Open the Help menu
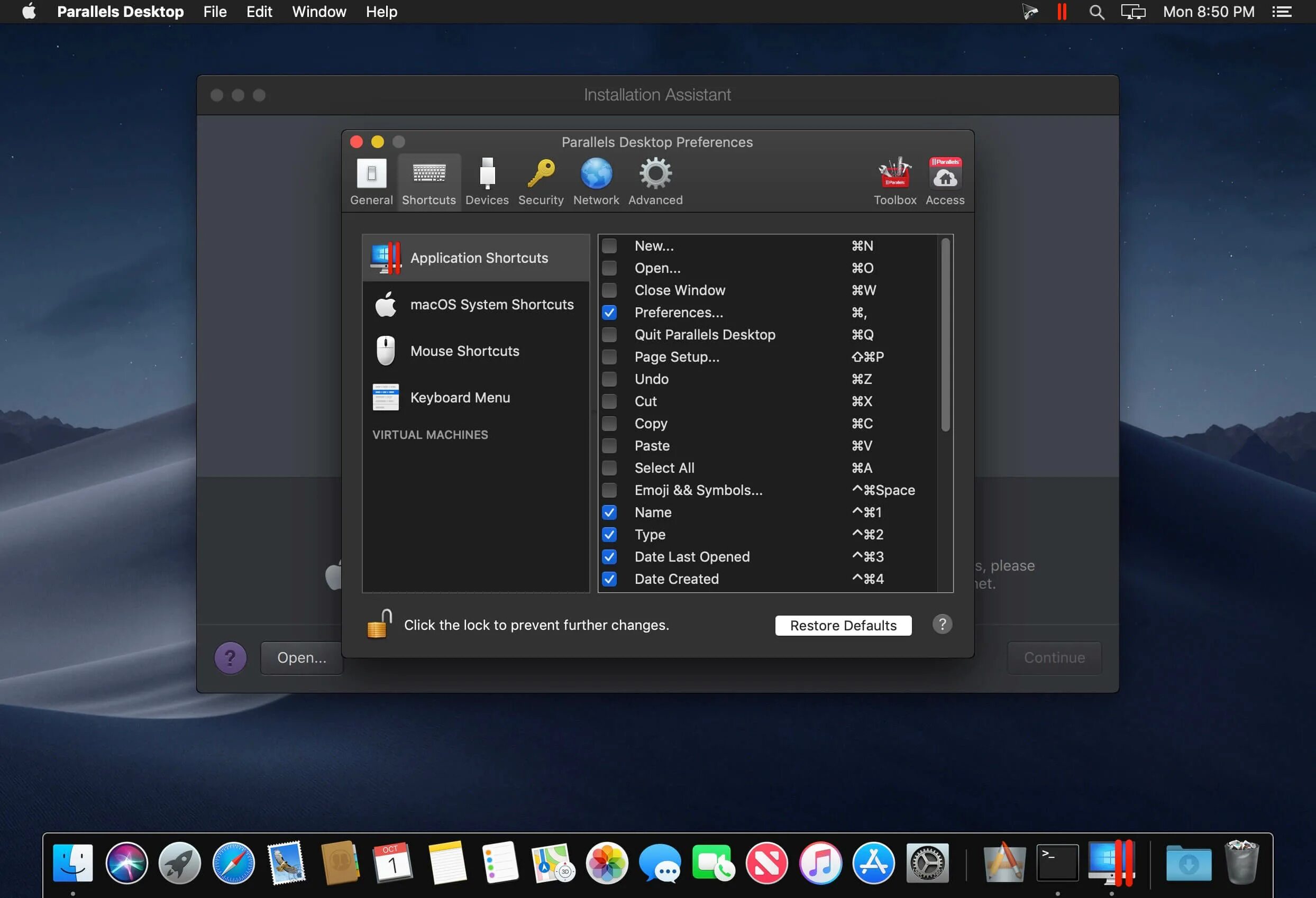Image resolution: width=1316 pixels, height=898 pixels. 381,12
